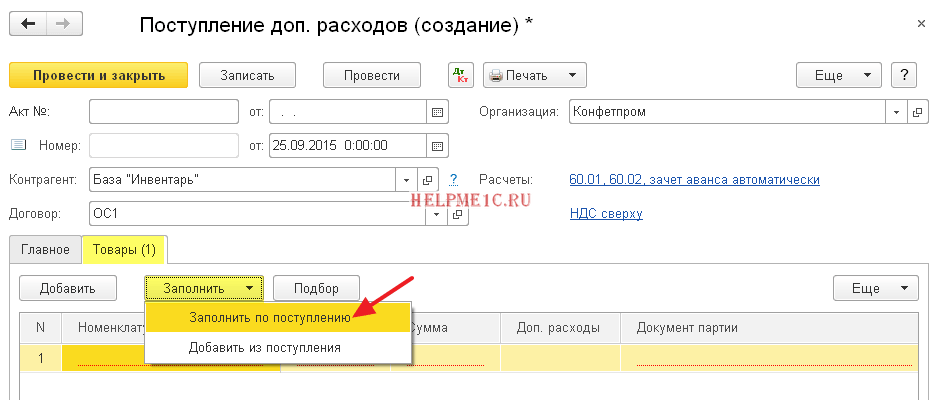Image resolution: width=942 pixels, height=400 pixels.
Task: Open the Расчеты settings link 60.01, 60.02
Action: [x=694, y=180]
